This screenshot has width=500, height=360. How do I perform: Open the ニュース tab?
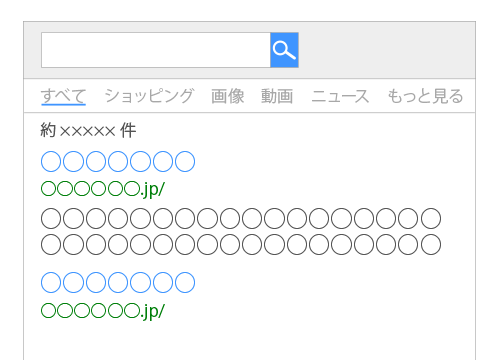[x=340, y=96]
